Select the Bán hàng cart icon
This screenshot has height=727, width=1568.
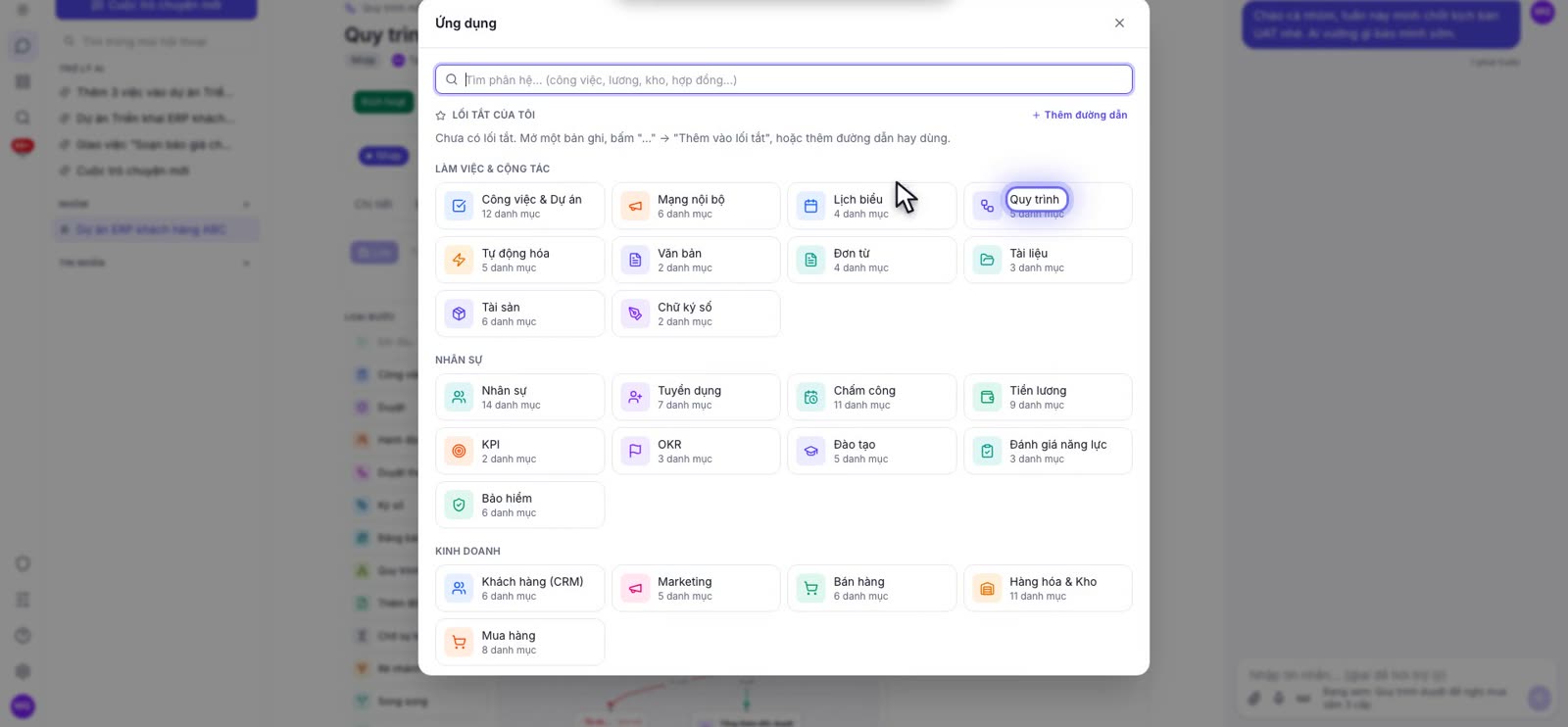tap(810, 589)
